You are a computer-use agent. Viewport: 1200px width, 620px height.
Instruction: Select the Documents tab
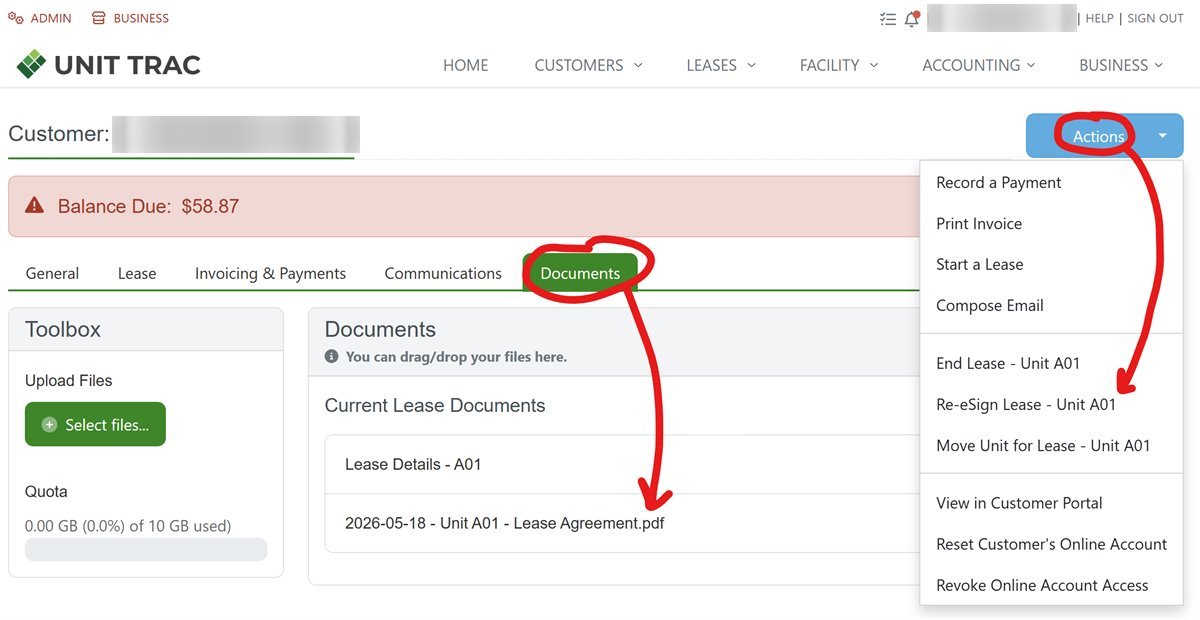click(x=580, y=273)
